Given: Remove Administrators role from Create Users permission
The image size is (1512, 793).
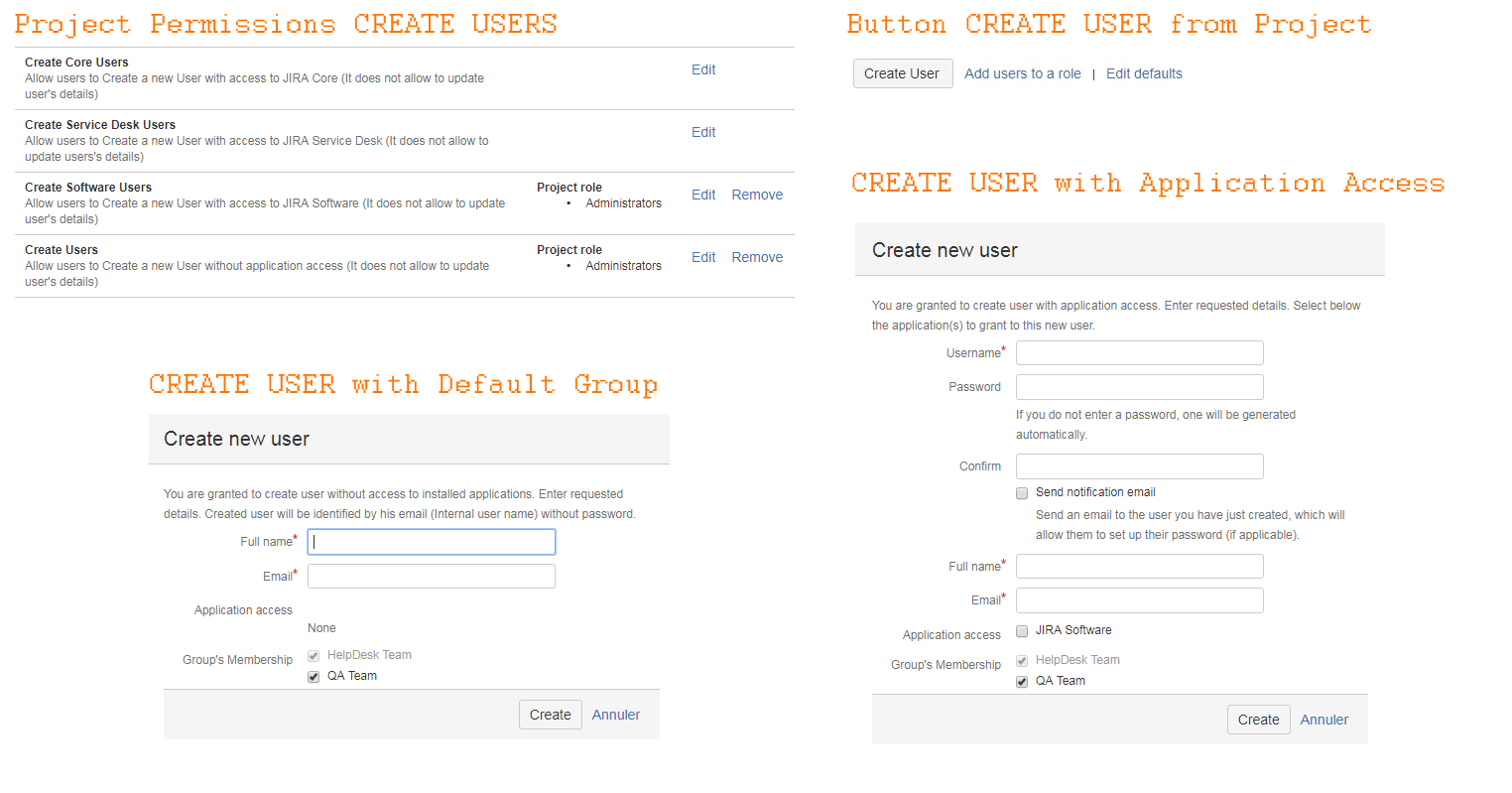Looking at the screenshot, I should point(757,257).
